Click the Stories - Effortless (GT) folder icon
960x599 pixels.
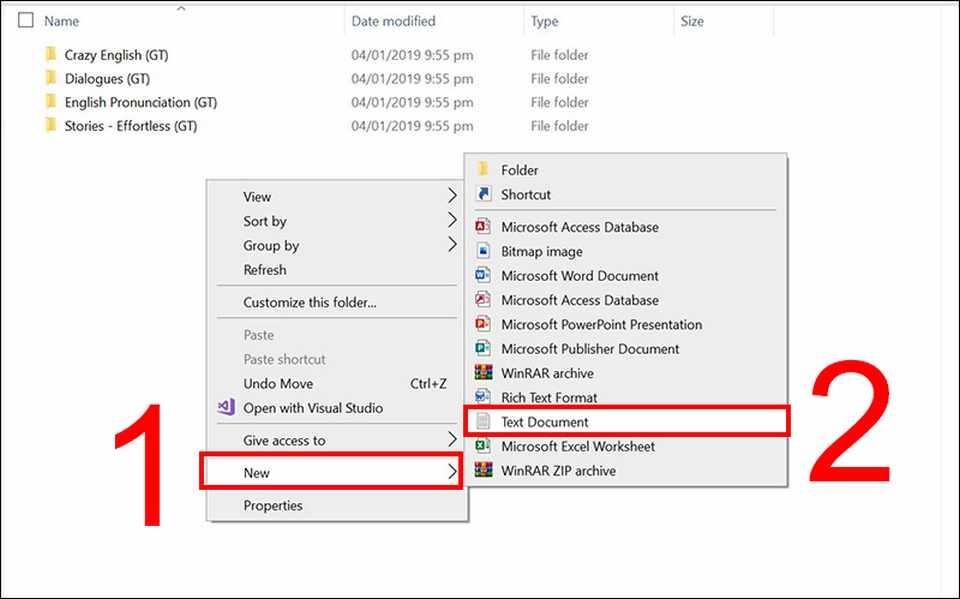49,126
